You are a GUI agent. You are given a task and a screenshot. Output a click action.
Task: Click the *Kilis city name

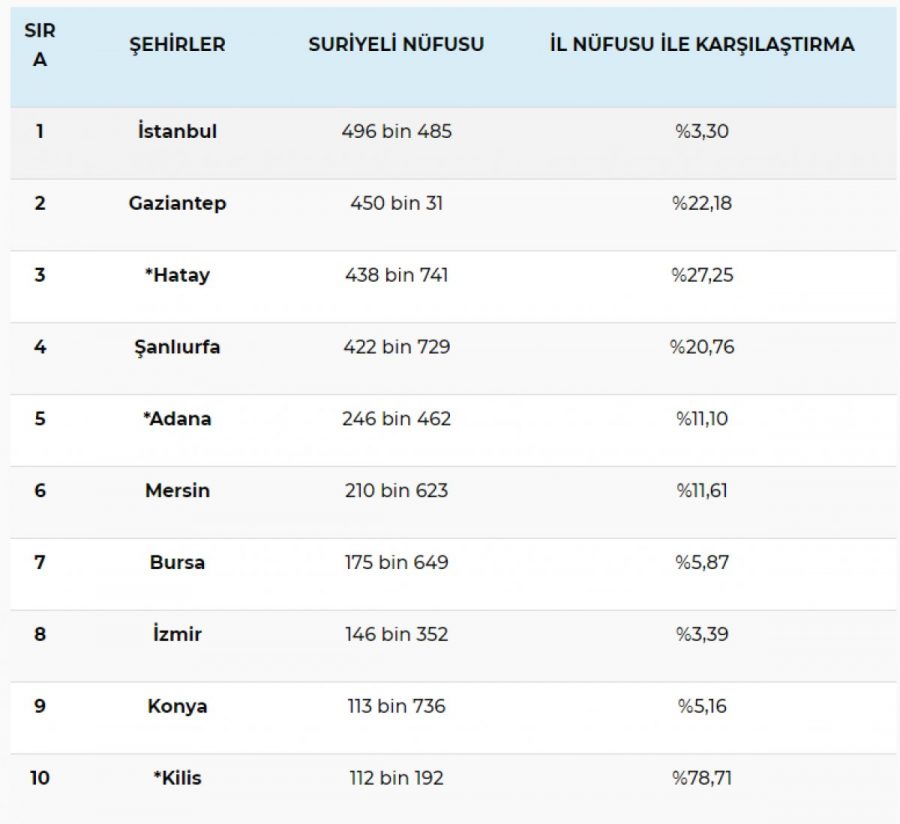[x=177, y=778]
